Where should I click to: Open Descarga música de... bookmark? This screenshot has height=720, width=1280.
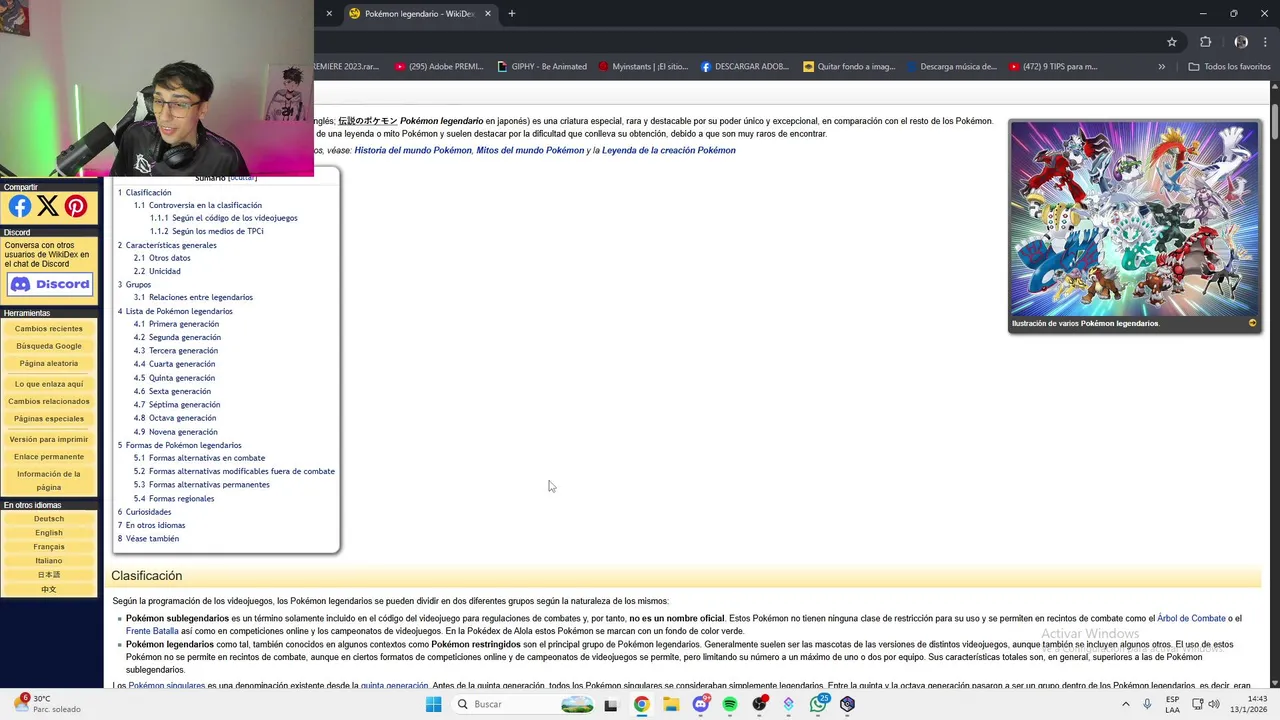point(951,67)
